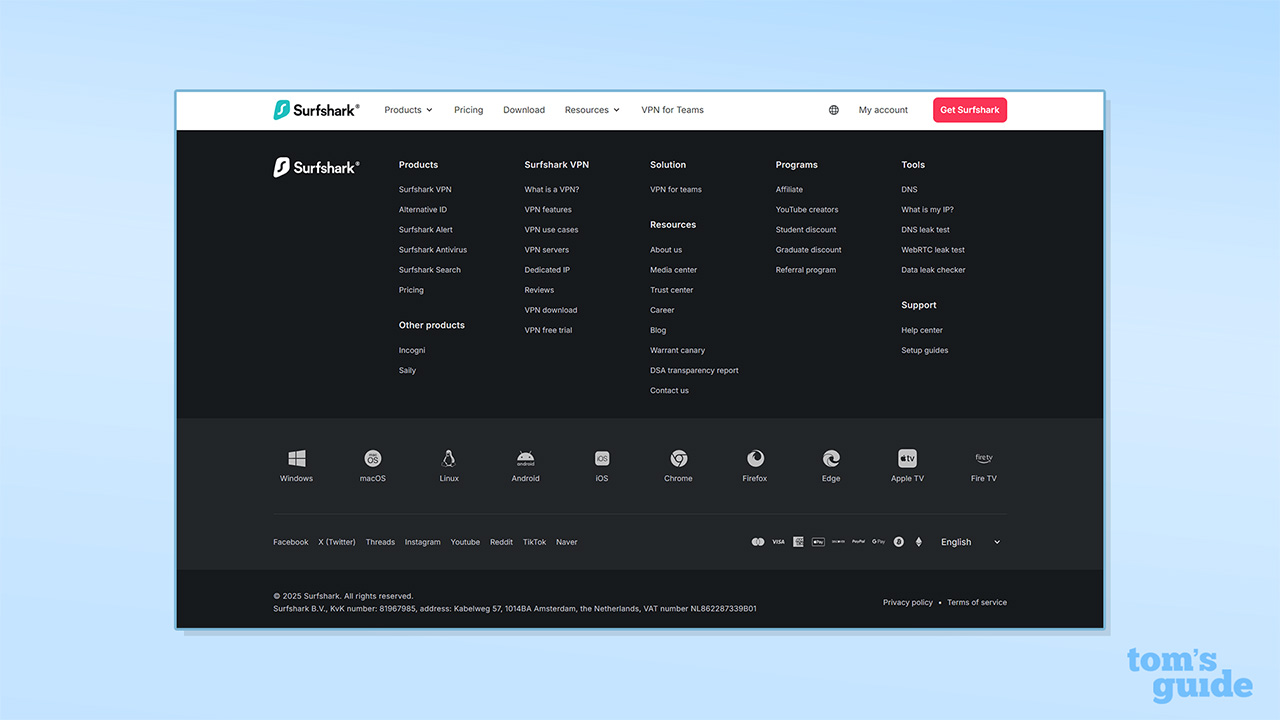Choose the Android app icon
Image resolution: width=1280 pixels, height=720 pixels.
[x=525, y=459]
